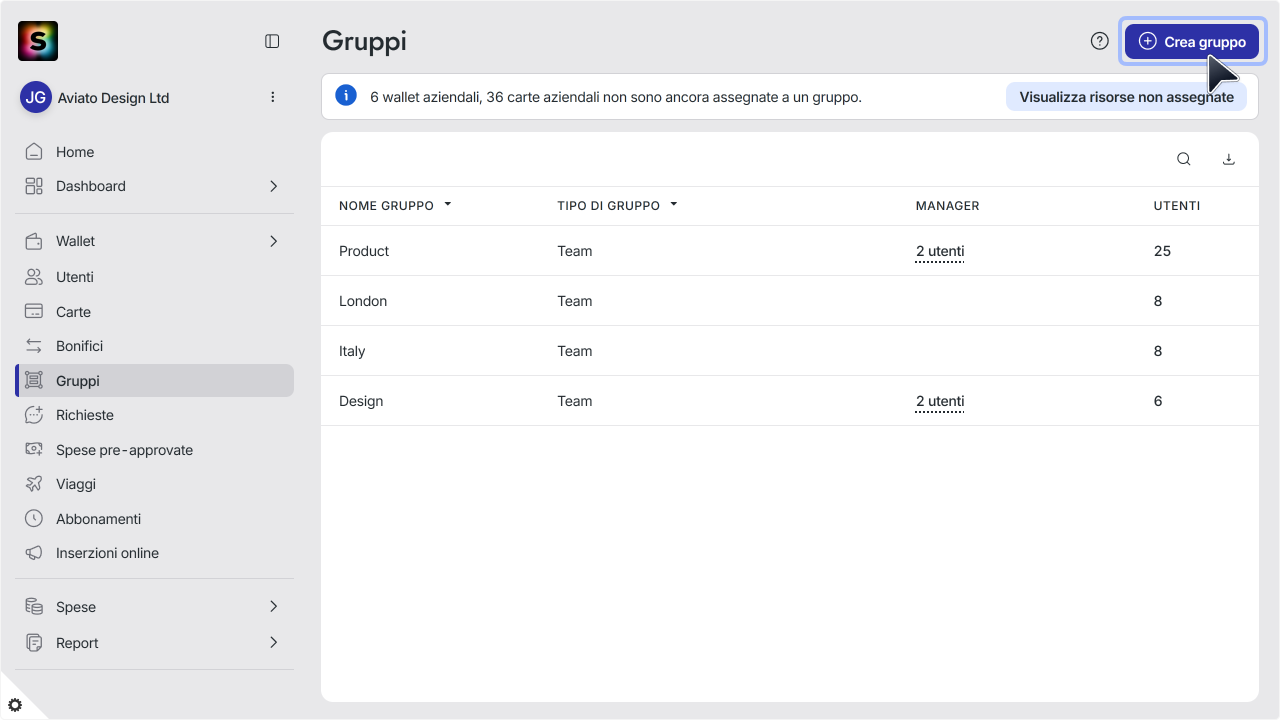
Task: Click the Utenti people icon
Action: tap(34, 277)
